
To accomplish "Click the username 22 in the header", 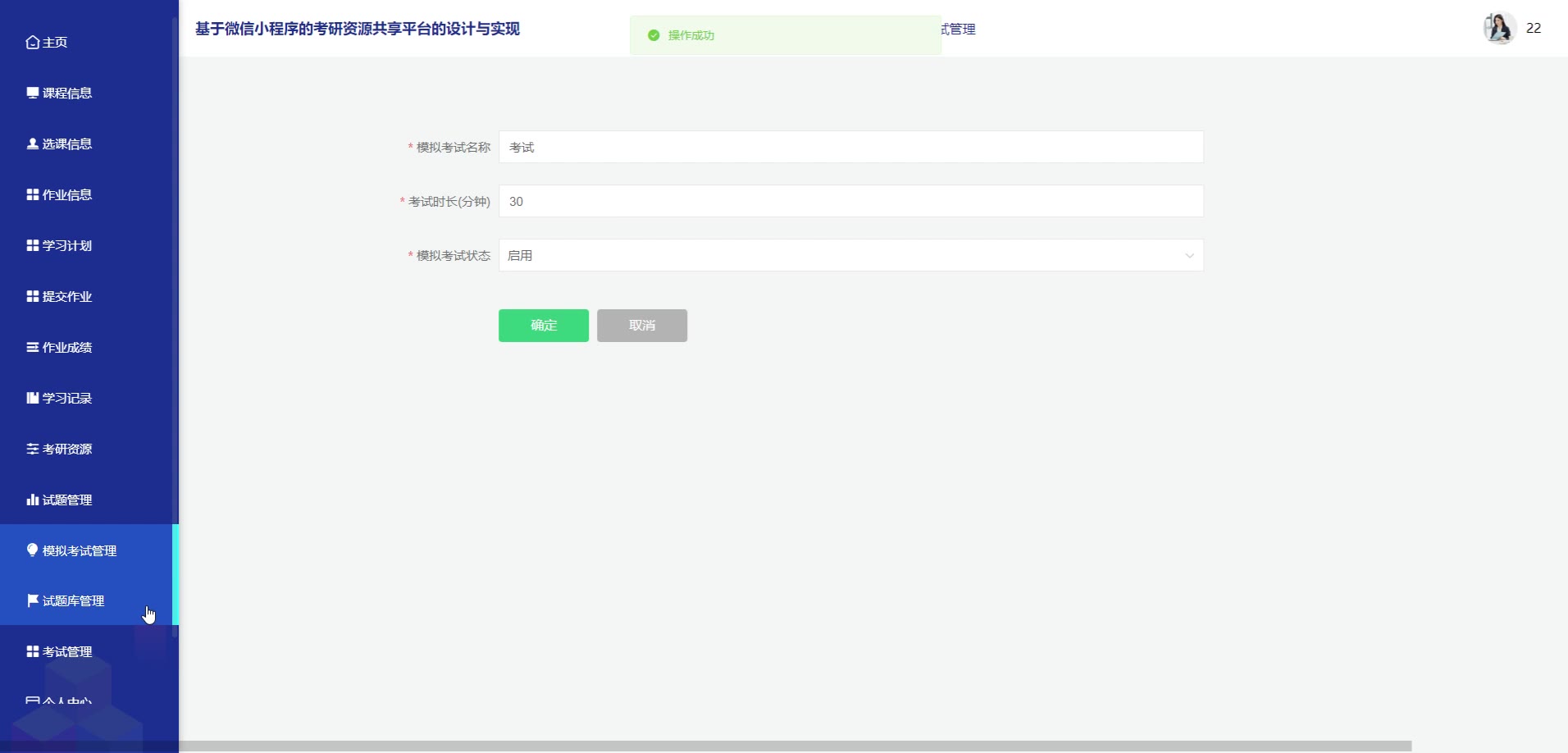I will 1534,28.
